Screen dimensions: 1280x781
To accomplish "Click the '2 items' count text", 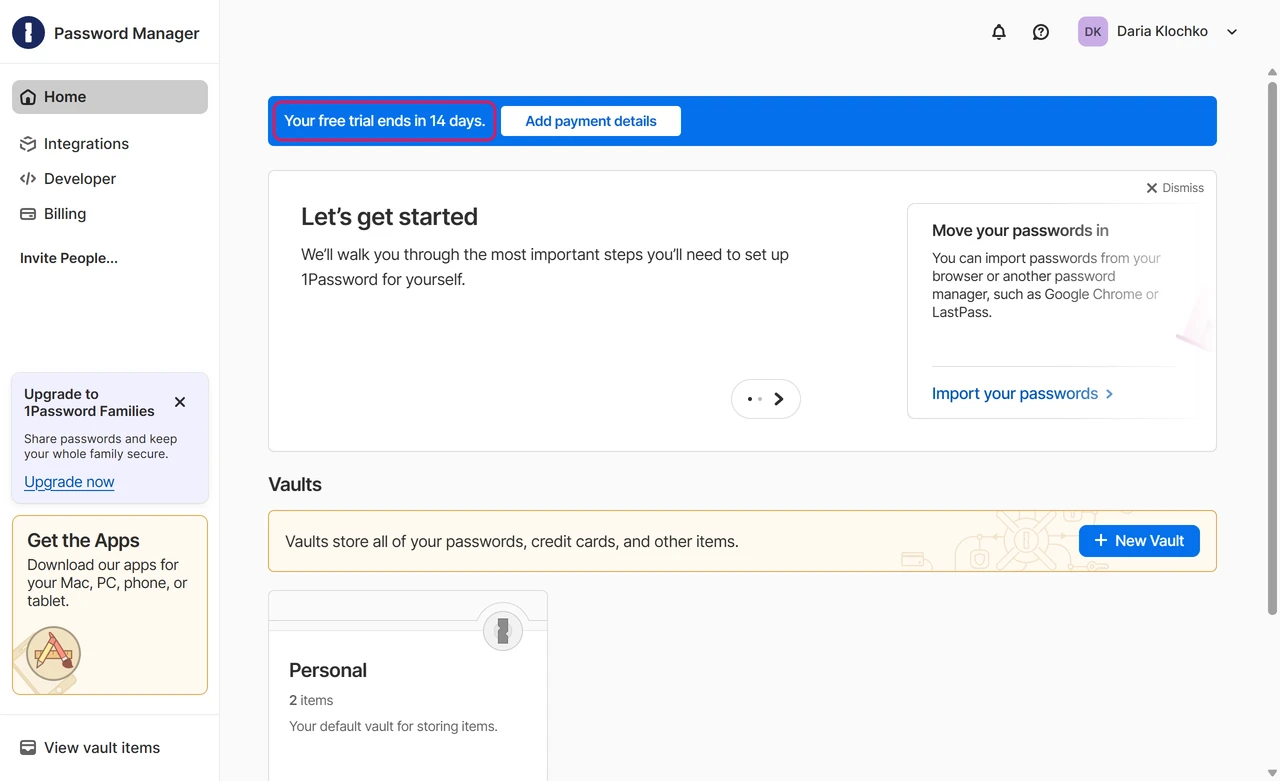I will pos(311,700).
